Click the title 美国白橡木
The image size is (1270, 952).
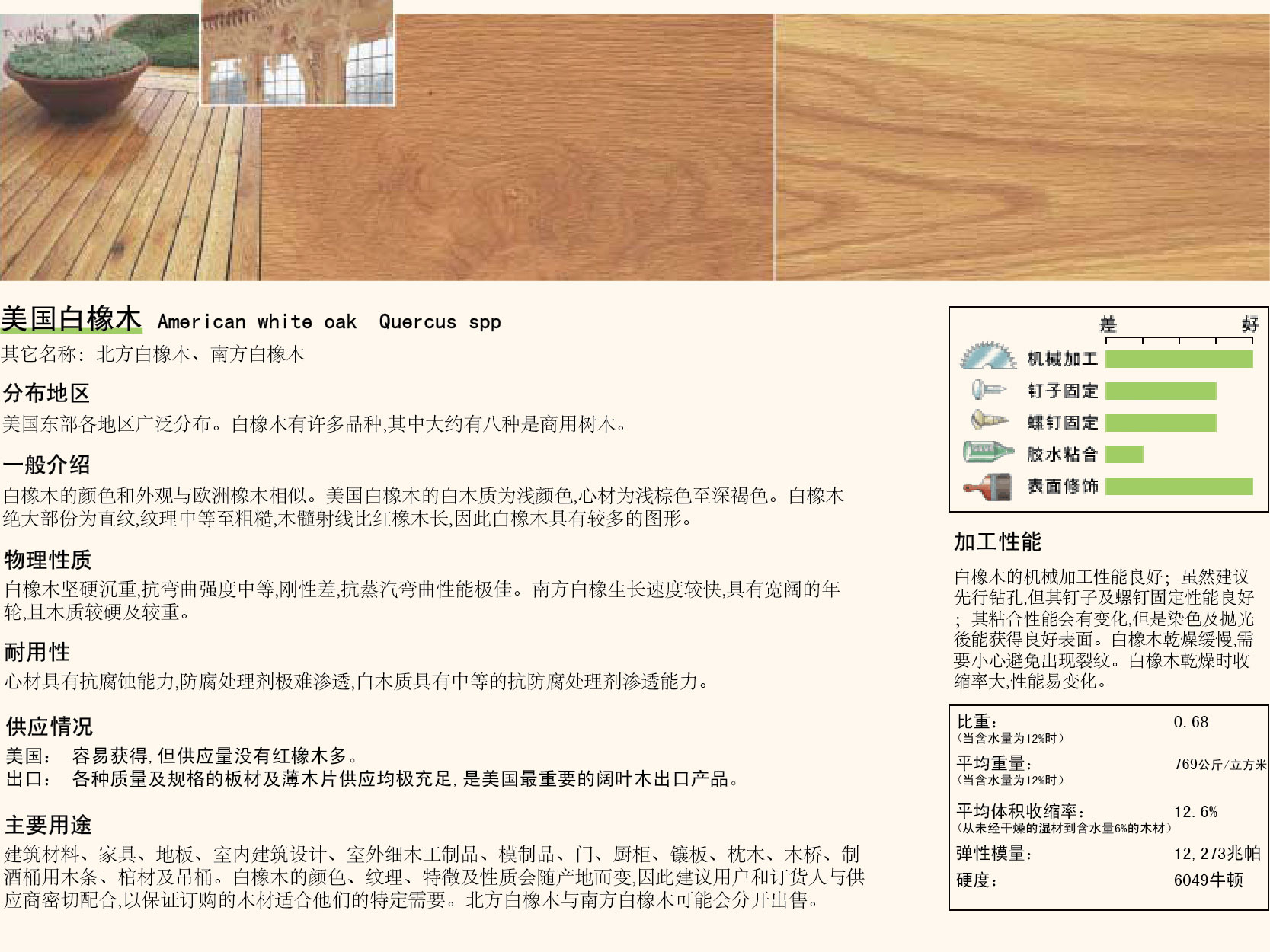pos(71,319)
